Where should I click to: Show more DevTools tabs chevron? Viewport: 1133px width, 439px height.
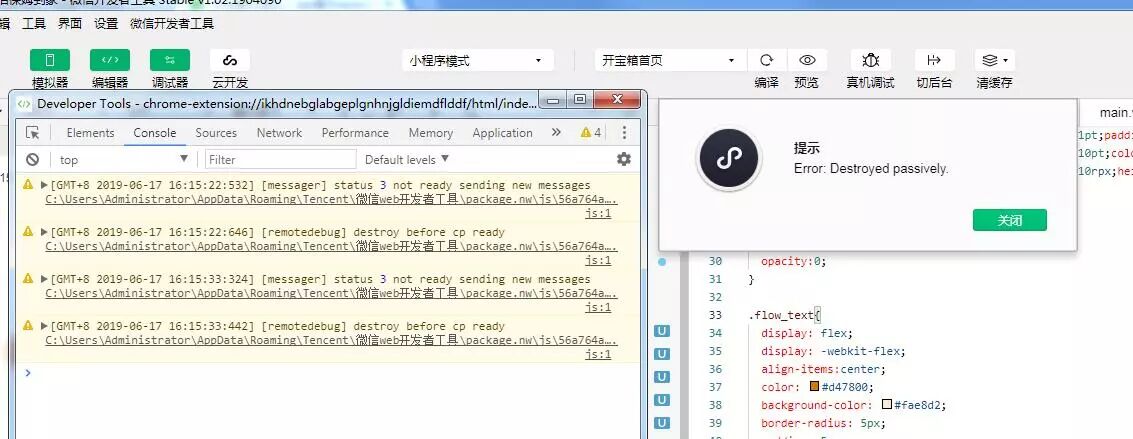point(556,133)
